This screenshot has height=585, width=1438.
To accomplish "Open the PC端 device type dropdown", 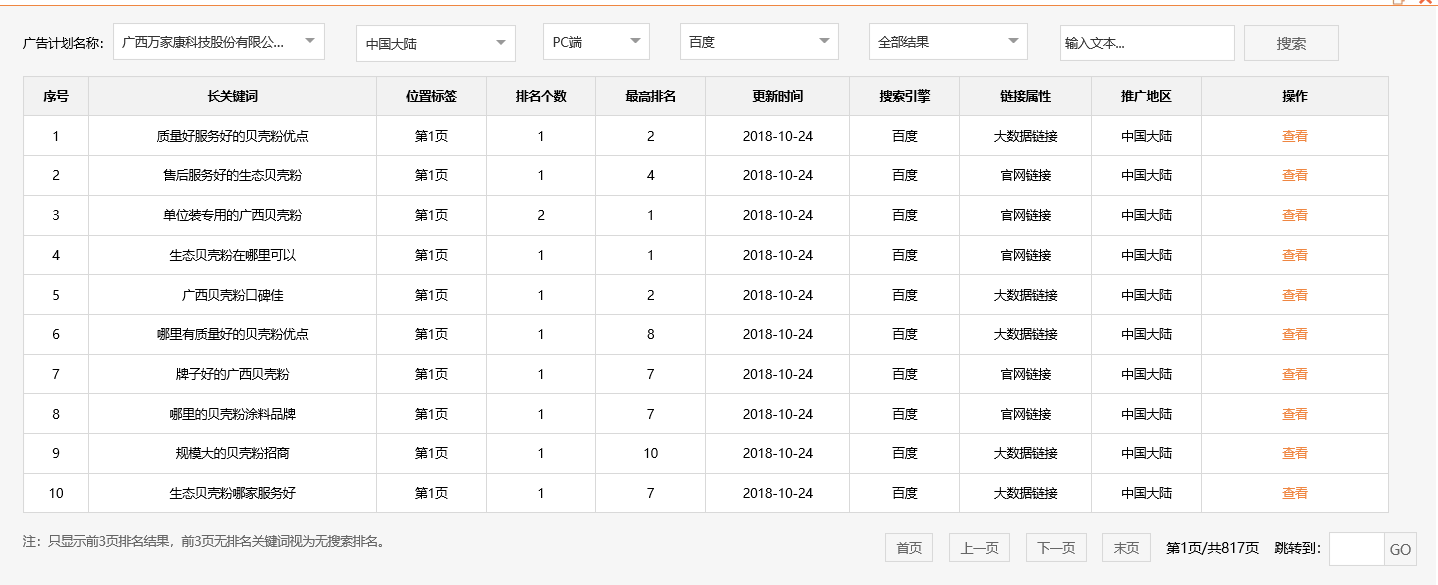I will point(594,41).
